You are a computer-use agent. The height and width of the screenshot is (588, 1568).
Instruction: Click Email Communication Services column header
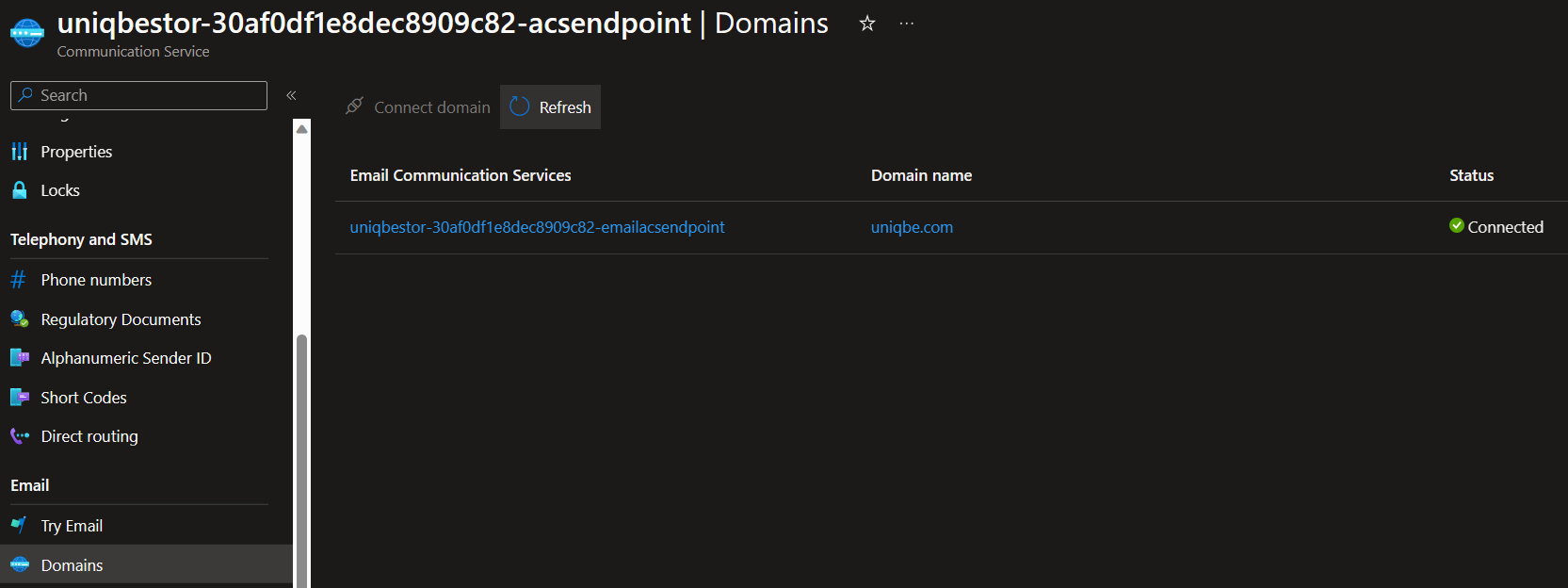(x=461, y=175)
